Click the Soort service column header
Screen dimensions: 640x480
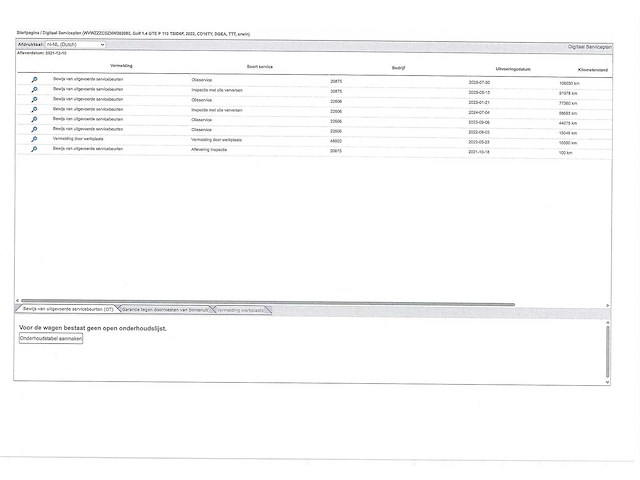[262, 67]
